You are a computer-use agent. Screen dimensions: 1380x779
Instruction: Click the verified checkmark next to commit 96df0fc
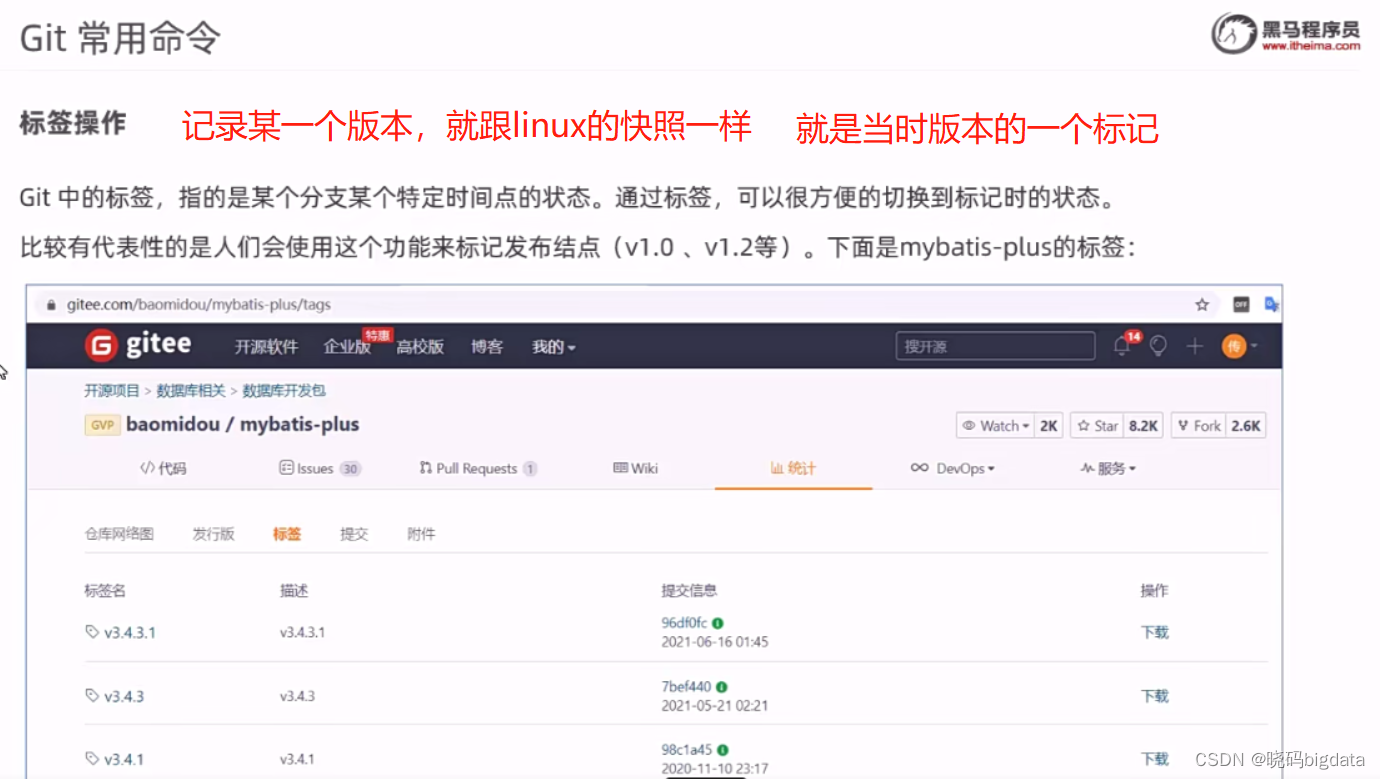716,622
